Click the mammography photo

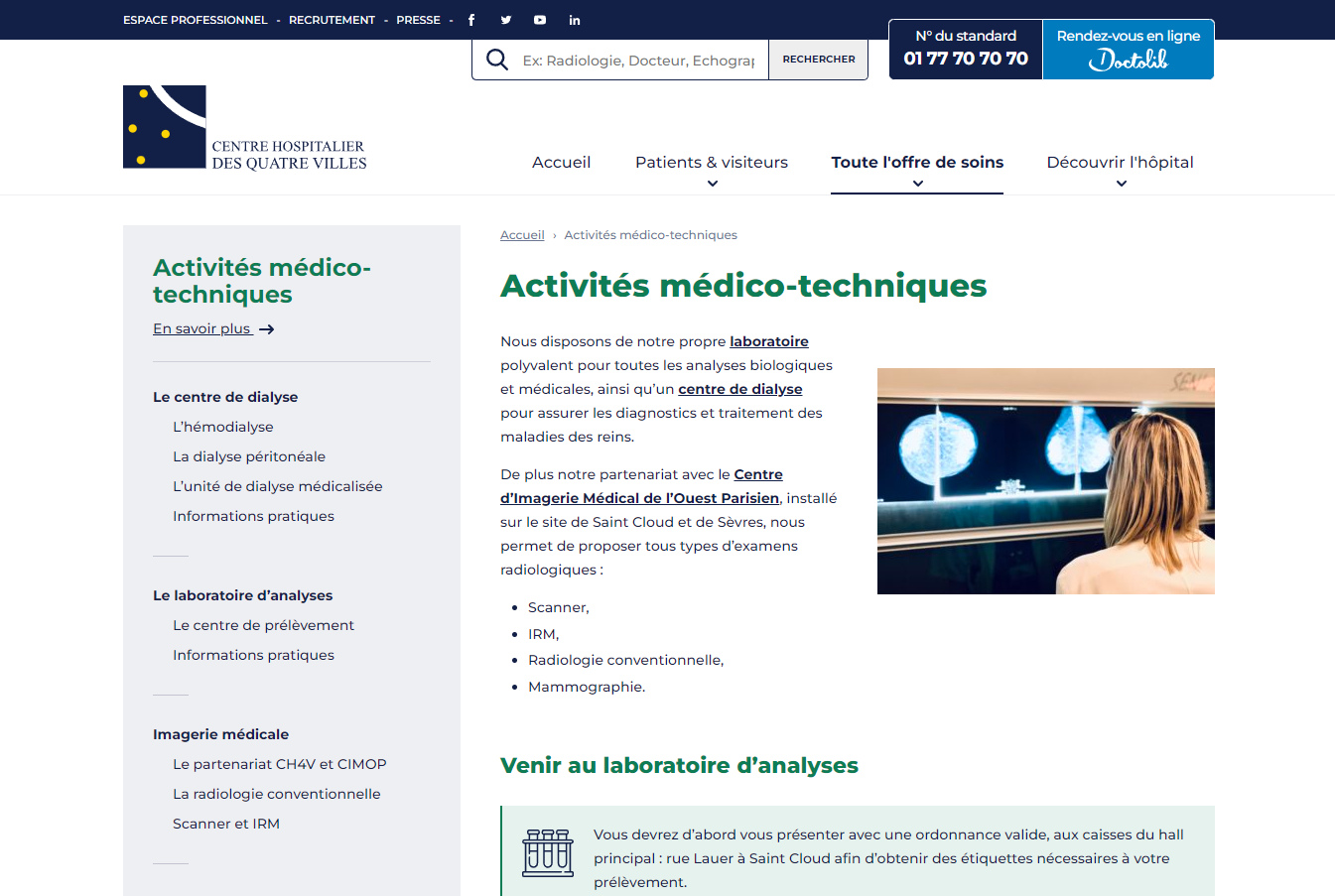1045,481
